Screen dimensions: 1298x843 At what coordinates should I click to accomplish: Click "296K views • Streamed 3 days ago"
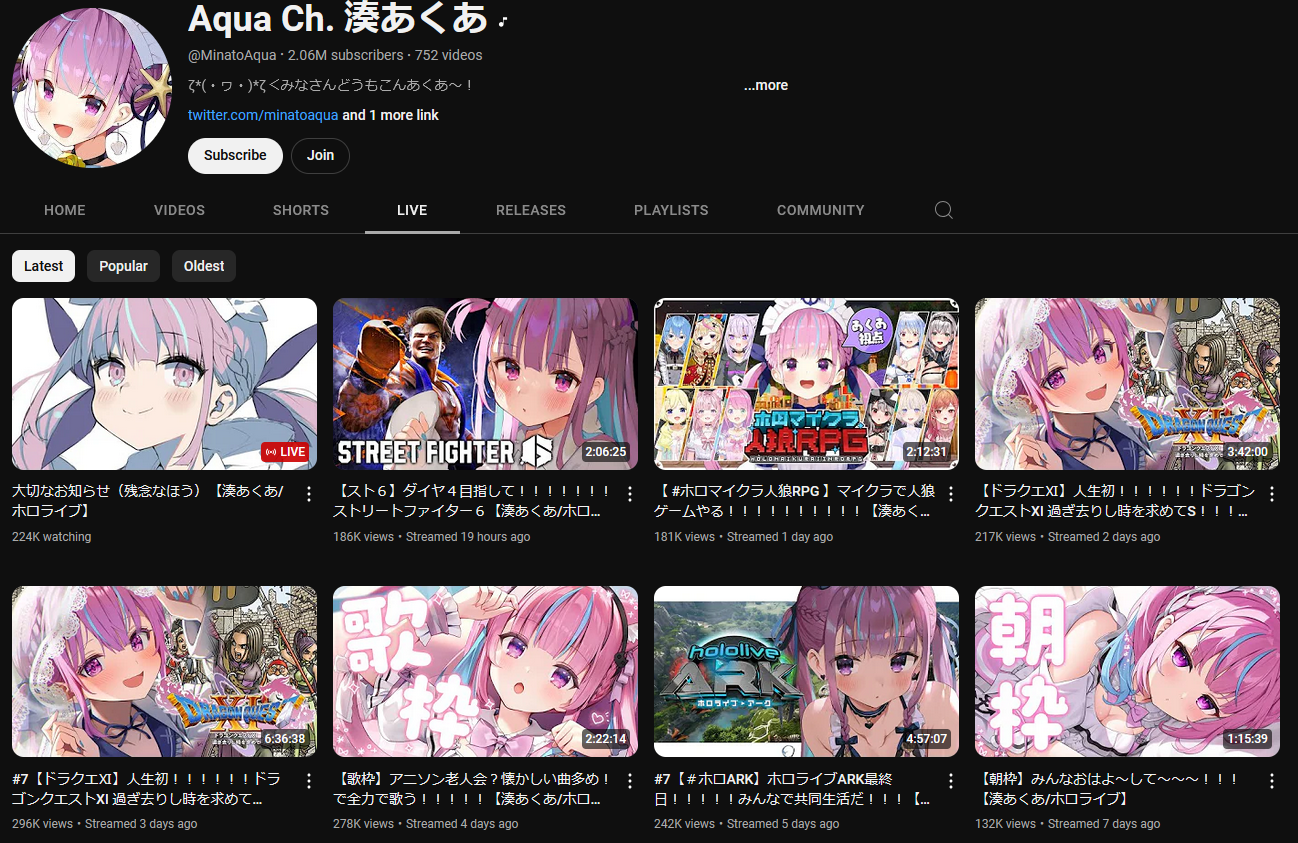(x=105, y=824)
